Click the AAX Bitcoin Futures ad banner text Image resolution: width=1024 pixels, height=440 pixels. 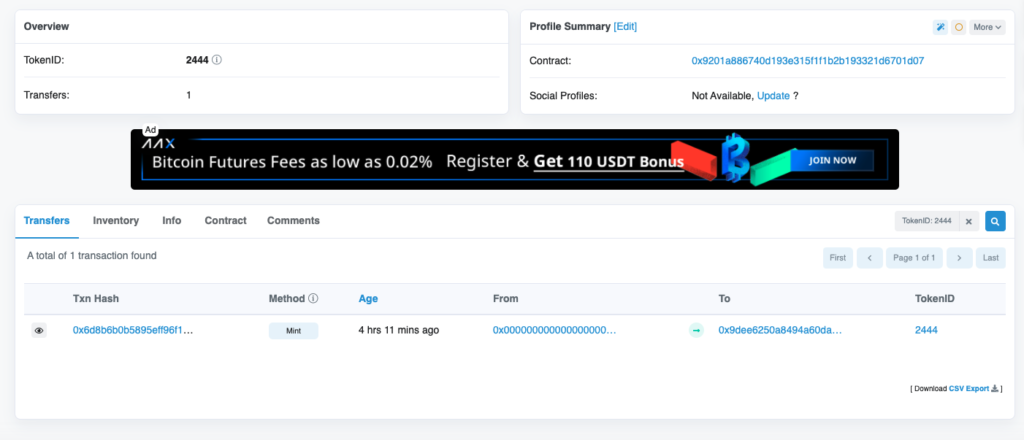pyautogui.click(x=418, y=162)
